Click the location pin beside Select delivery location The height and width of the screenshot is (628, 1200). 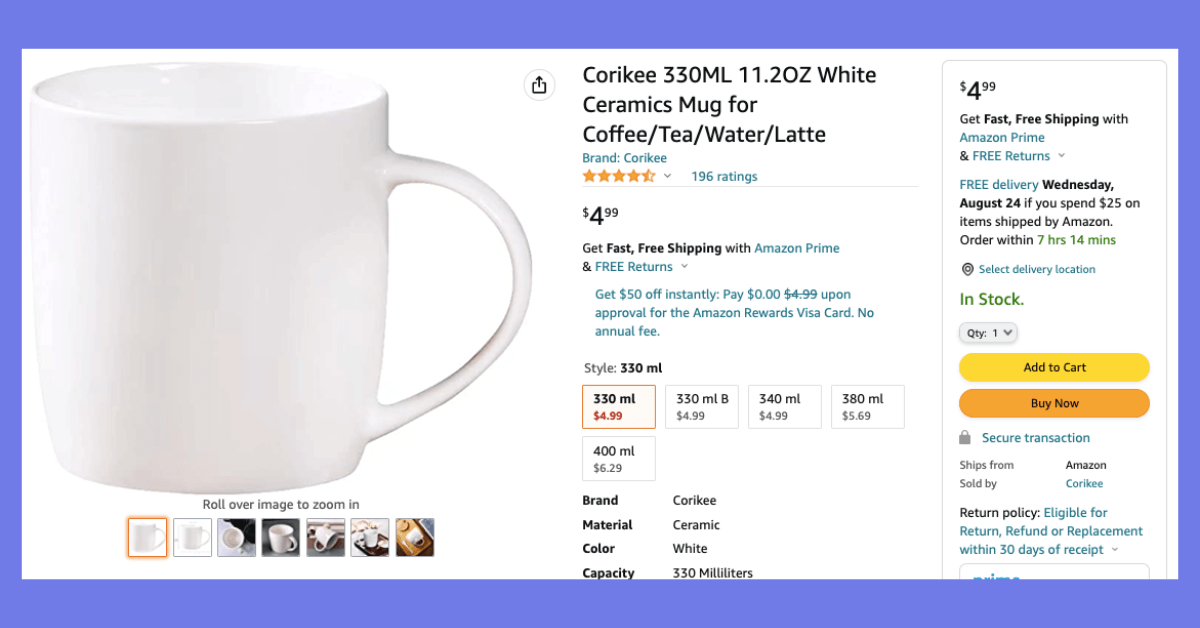(967, 269)
